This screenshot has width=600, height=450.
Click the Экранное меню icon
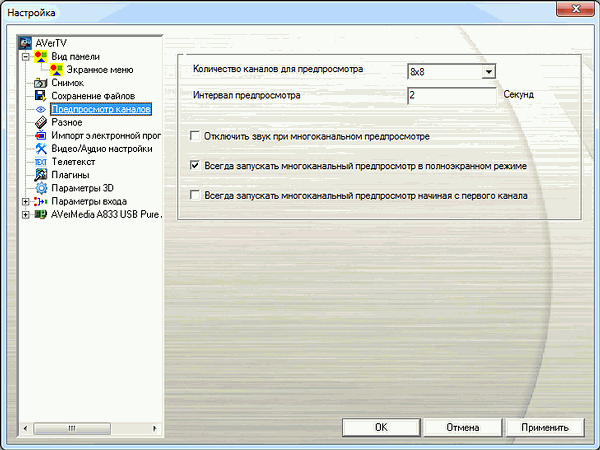pyautogui.click(x=56, y=70)
